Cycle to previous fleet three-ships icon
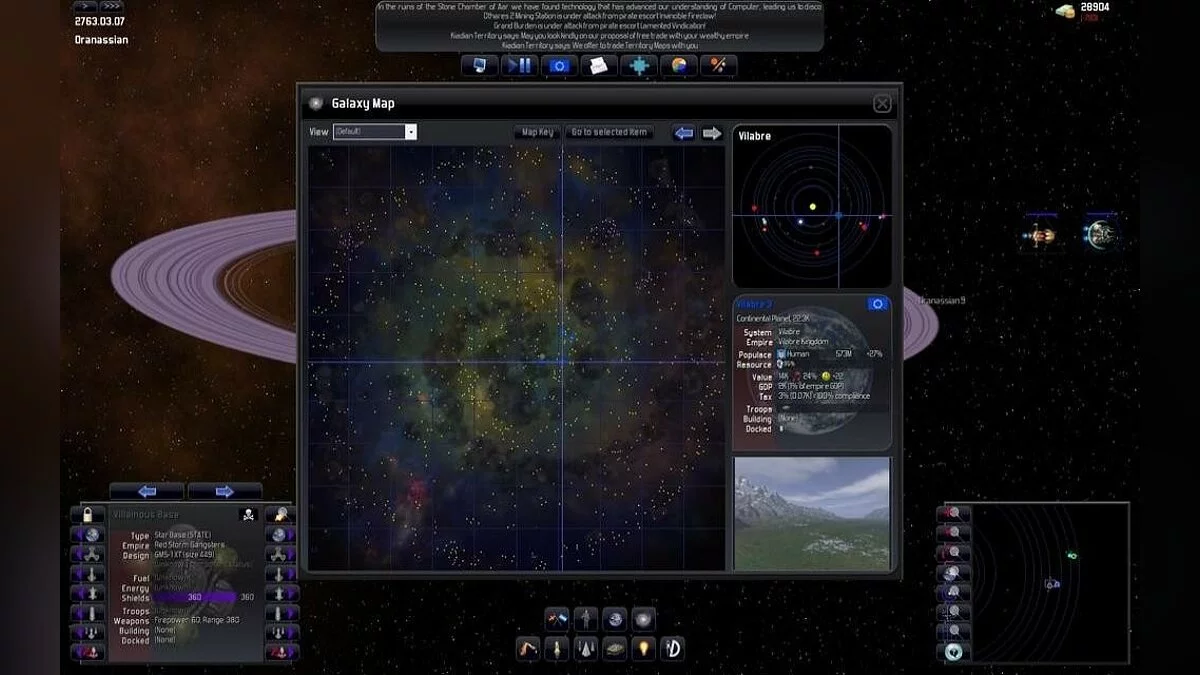Image resolution: width=1200 pixels, height=675 pixels. (87, 633)
